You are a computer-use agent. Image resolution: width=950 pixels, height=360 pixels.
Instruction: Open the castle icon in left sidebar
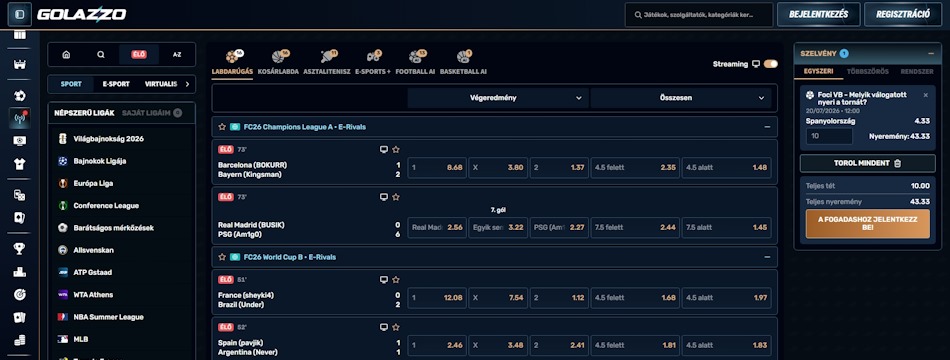19,65
